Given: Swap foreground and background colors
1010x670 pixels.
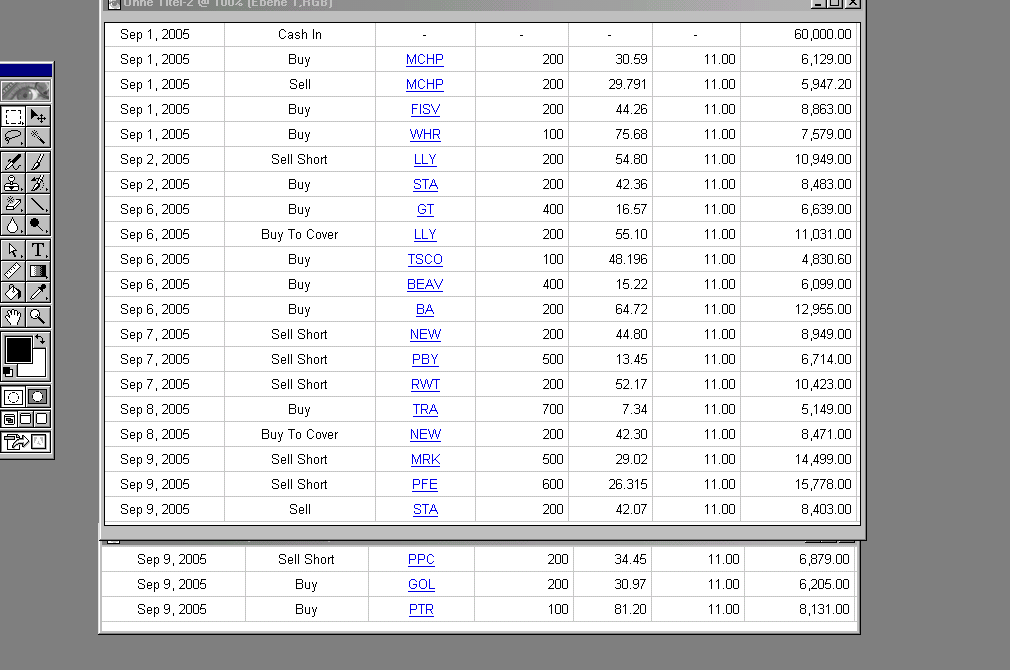Looking at the screenshot, I should click(40, 339).
